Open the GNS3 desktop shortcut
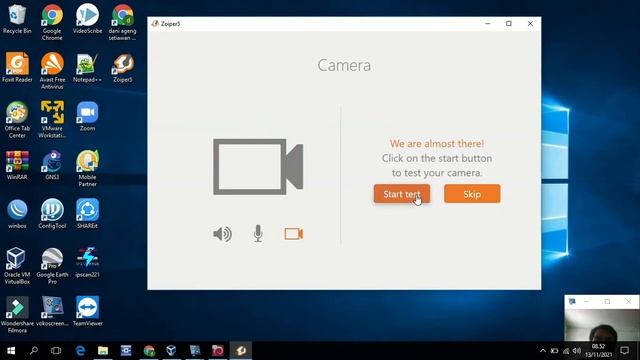Viewport: 640px width, 360px height. [x=52, y=165]
